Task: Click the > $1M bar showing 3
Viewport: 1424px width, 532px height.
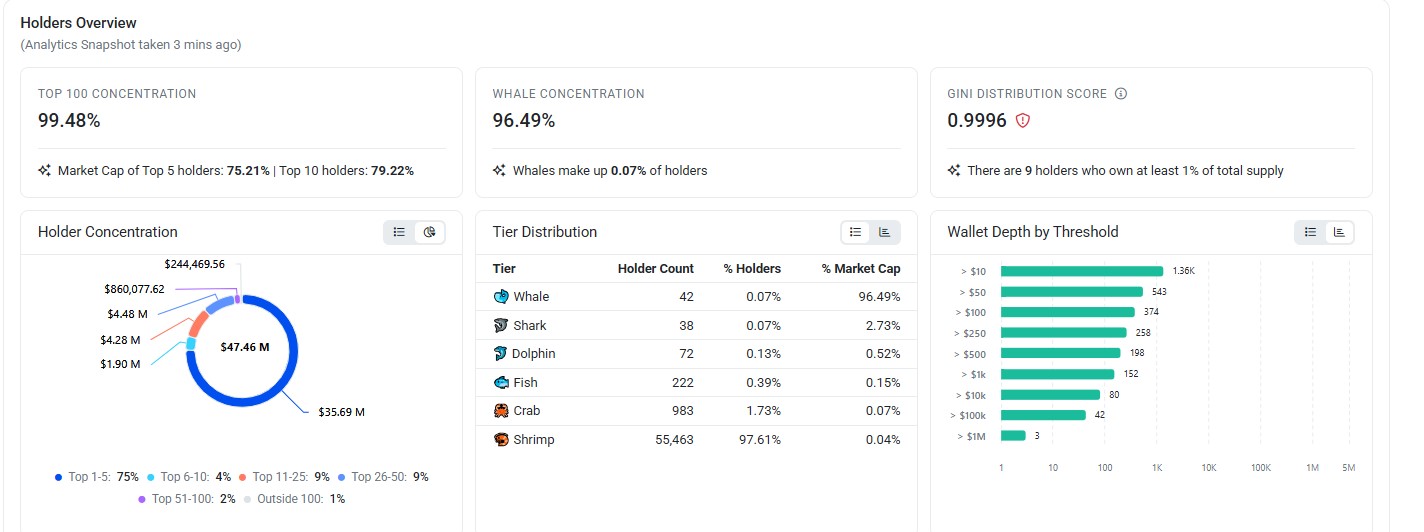Action: point(1013,435)
